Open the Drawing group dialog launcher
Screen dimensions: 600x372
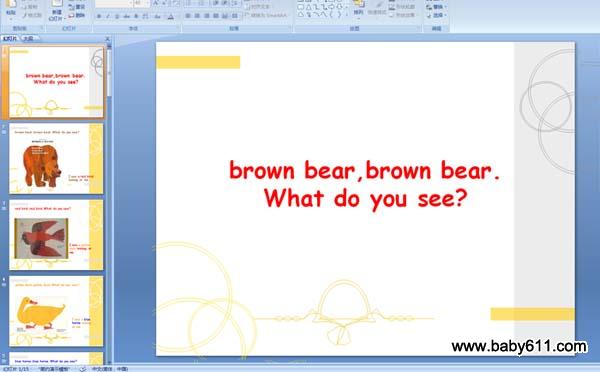click(419, 28)
